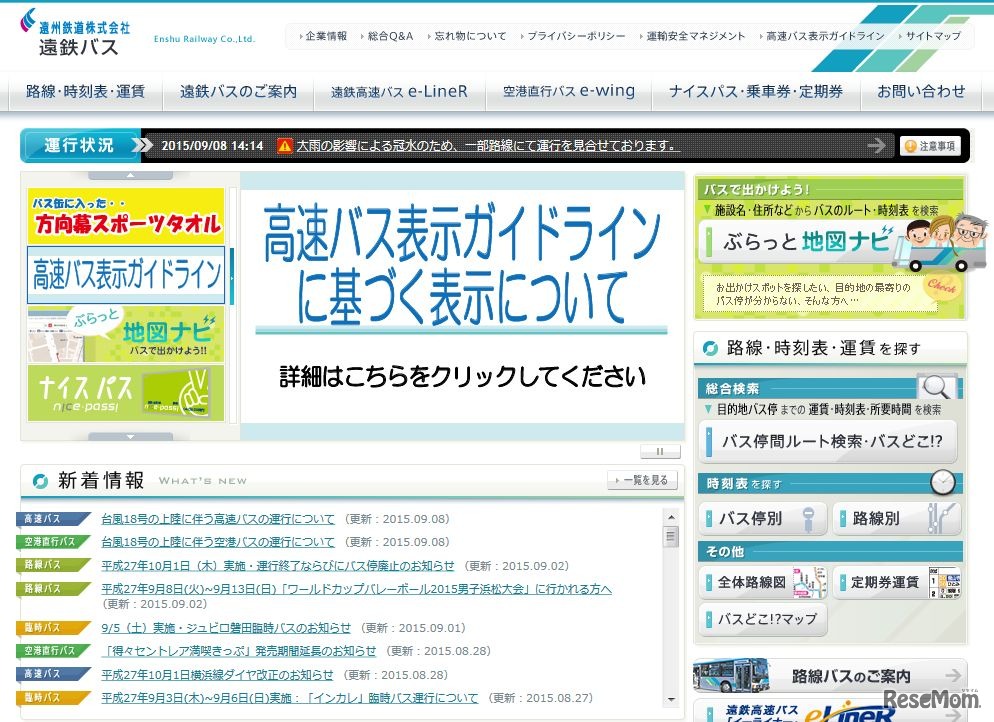
Task: Select ぶらっと地図ナビ carousel thumbnail
Action: [126, 334]
